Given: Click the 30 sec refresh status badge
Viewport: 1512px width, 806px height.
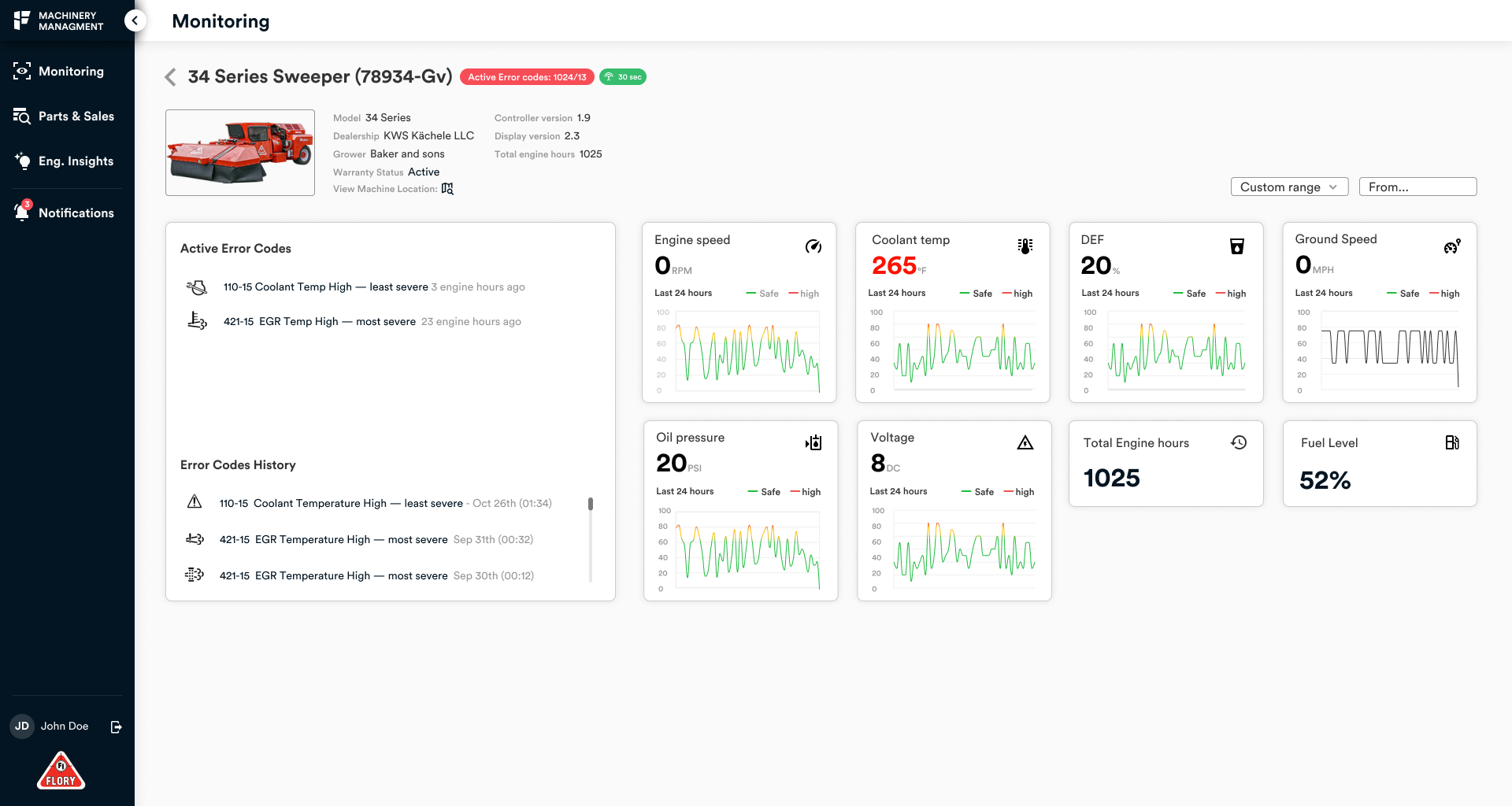Looking at the screenshot, I should click(623, 77).
